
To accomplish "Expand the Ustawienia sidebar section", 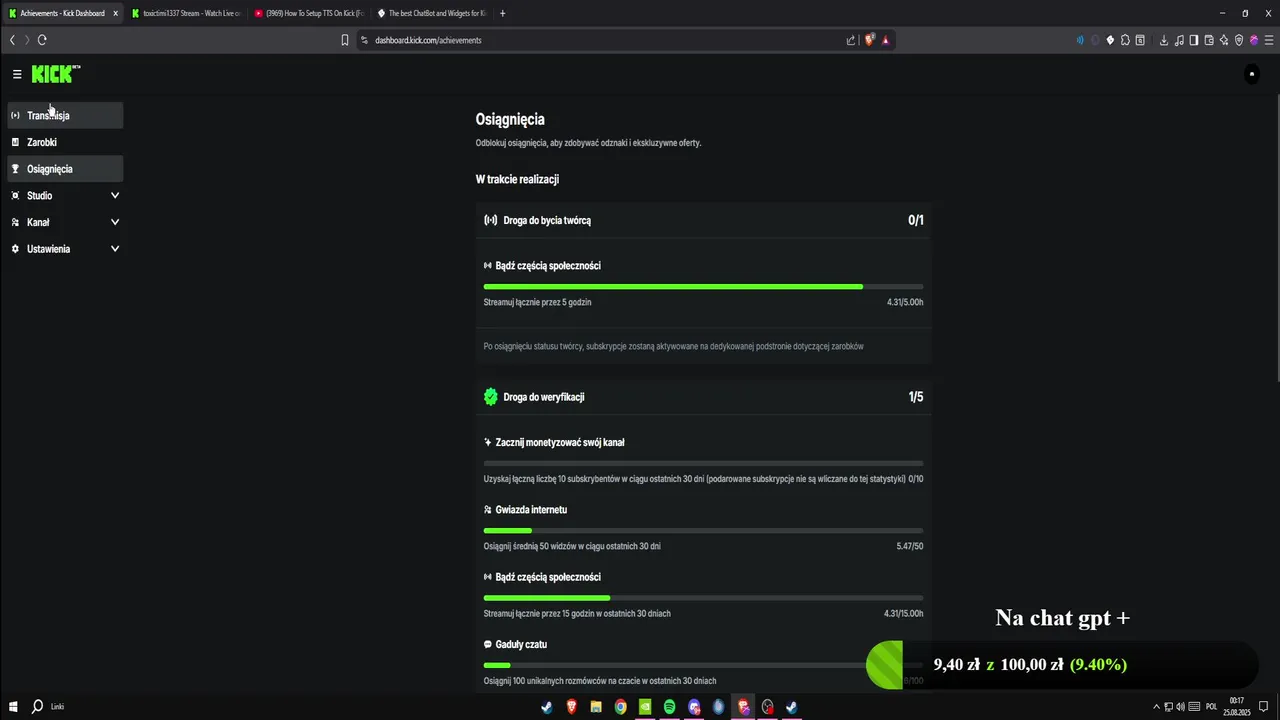I will tap(65, 249).
